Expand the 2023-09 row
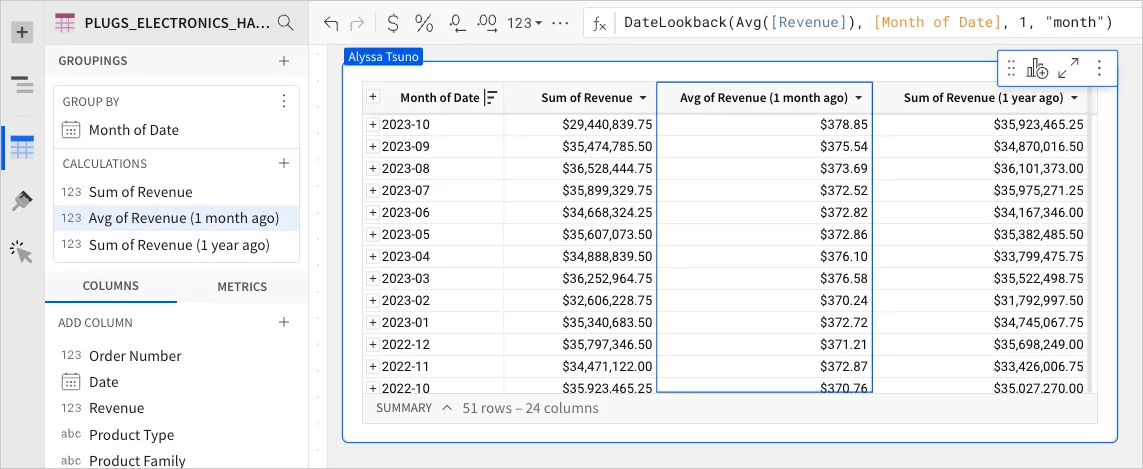1143x469 pixels. point(372,147)
